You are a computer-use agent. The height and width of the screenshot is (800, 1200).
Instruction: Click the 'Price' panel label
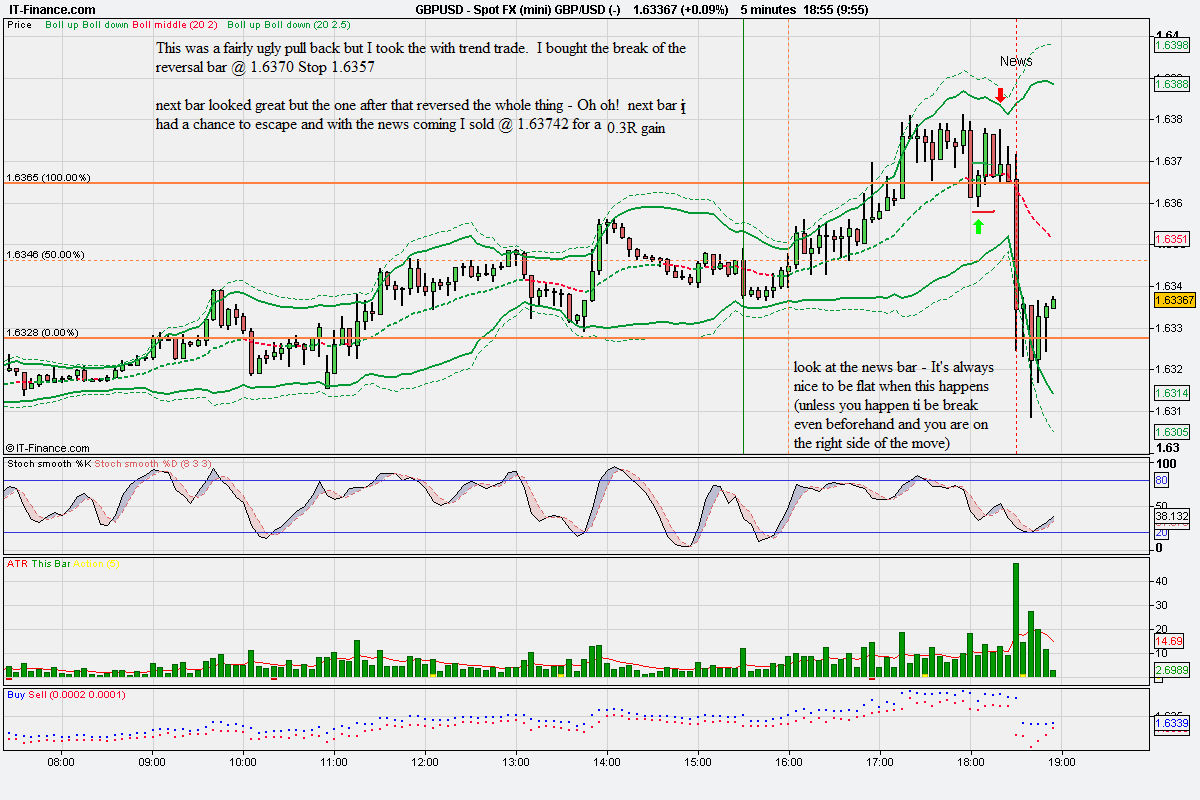point(19,24)
